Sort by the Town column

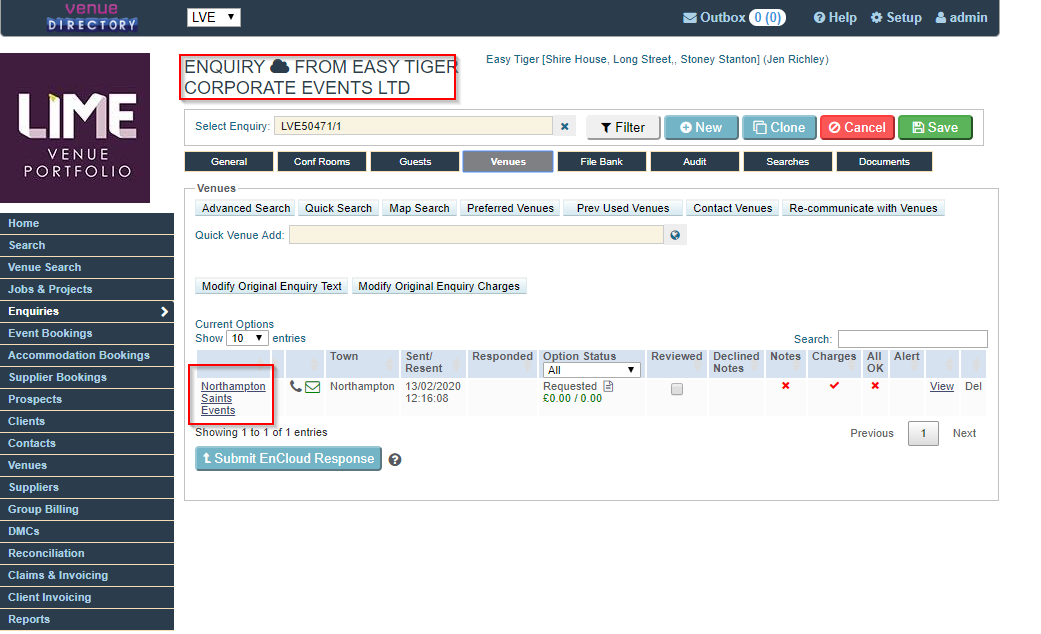pos(362,362)
